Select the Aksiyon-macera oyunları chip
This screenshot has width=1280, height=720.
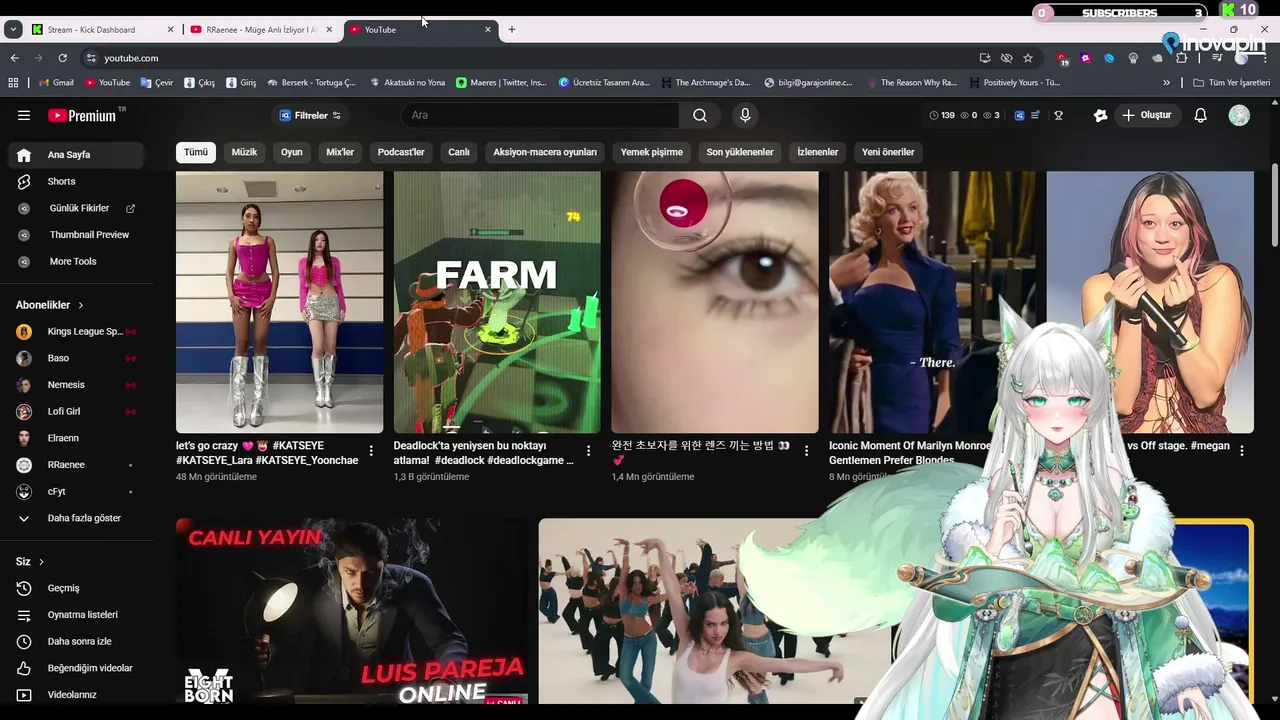click(545, 152)
